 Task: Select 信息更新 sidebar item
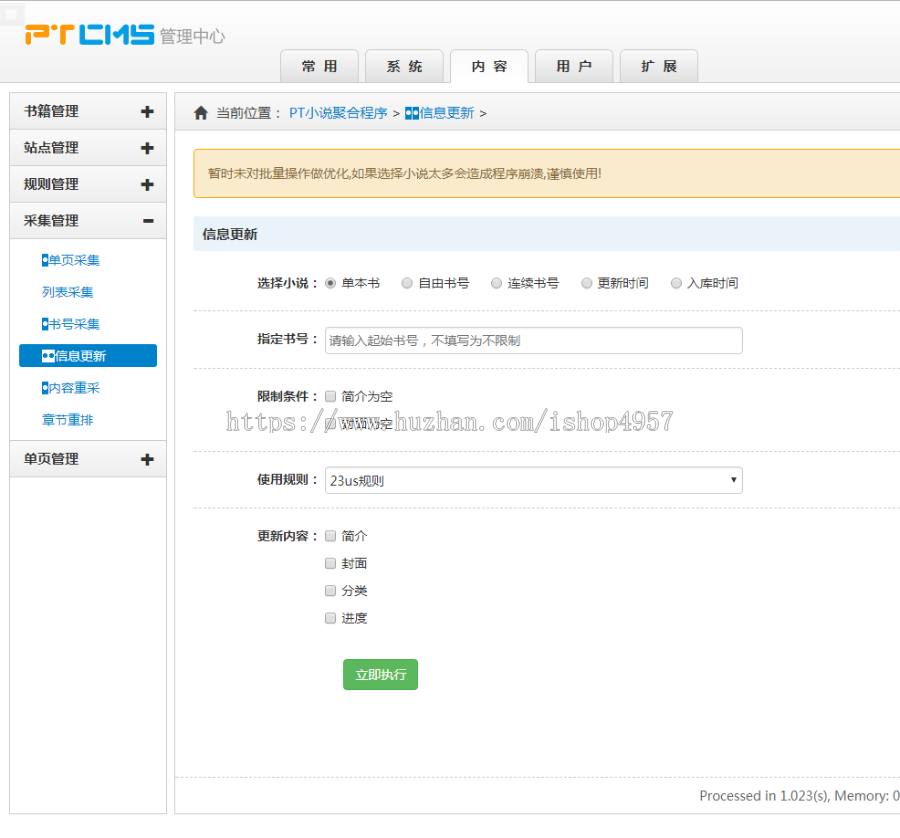click(x=88, y=356)
